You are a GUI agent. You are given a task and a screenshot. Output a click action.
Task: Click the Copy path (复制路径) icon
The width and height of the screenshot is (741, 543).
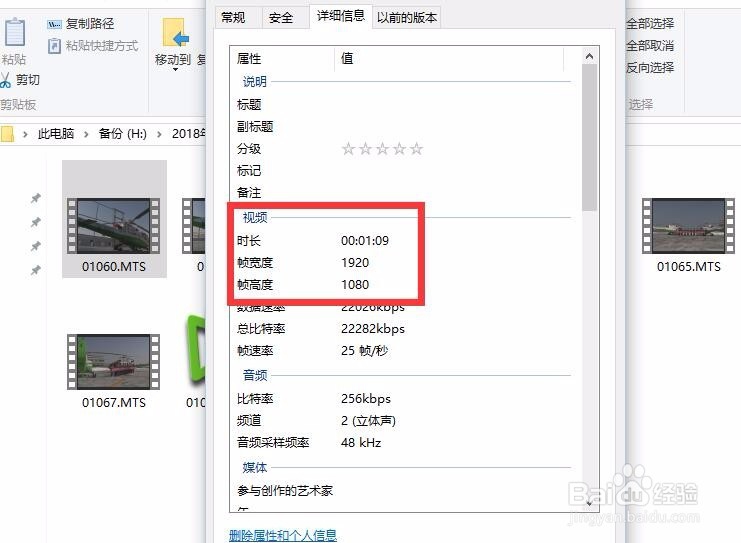pos(54,24)
